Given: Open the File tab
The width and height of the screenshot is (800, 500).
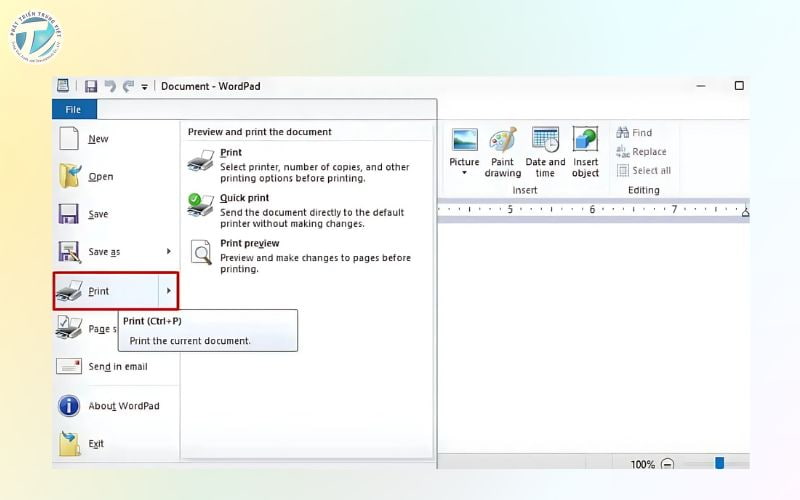Looking at the screenshot, I should click(x=74, y=110).
